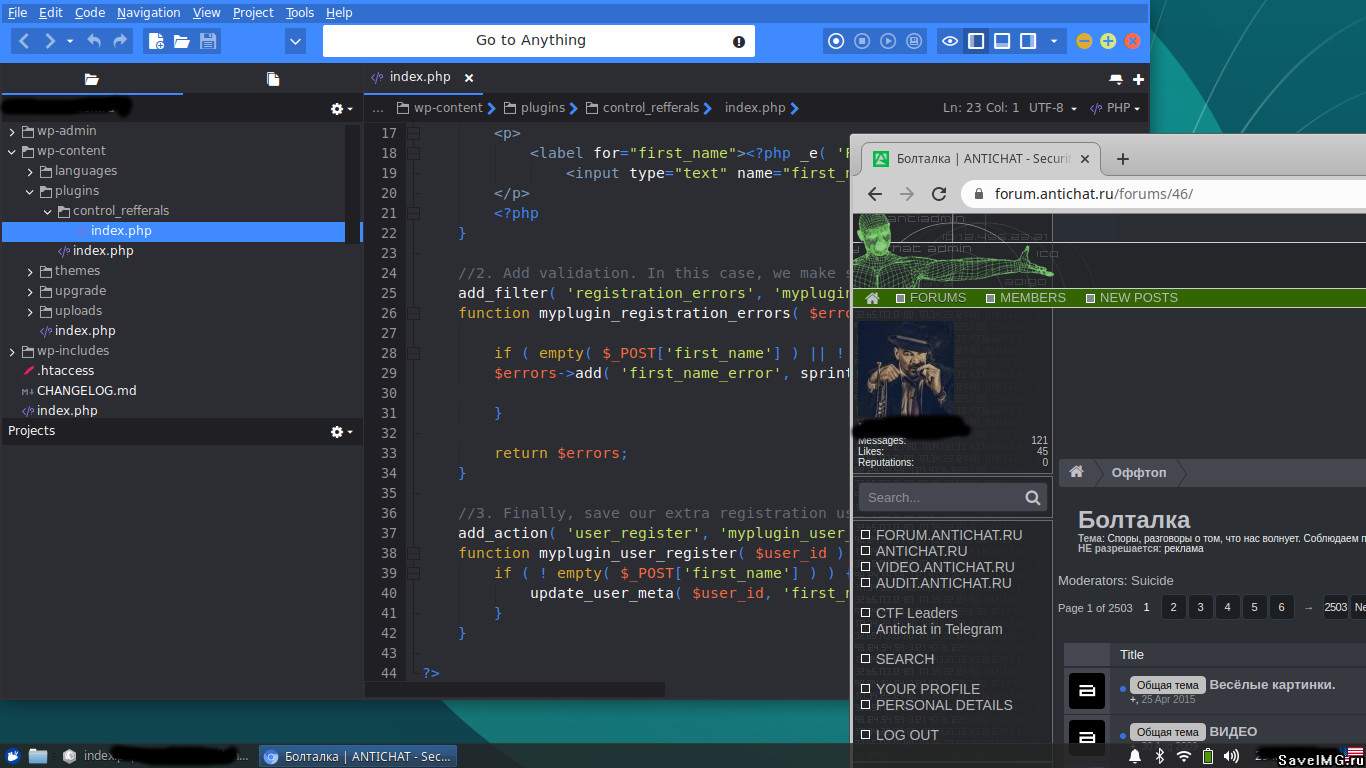Open the Navigation menu
Screen dimensions: 1366x768
click(x=148, y=12)
